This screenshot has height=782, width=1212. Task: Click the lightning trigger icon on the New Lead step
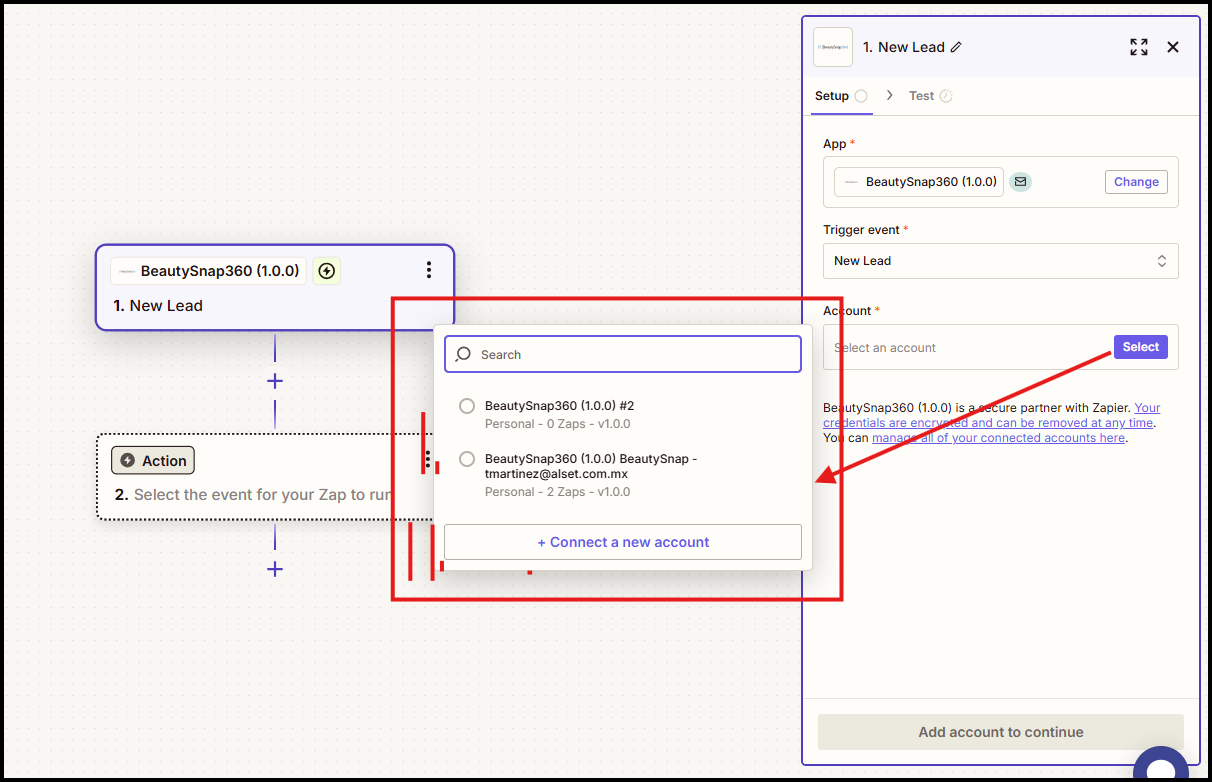tap(327, 271)
